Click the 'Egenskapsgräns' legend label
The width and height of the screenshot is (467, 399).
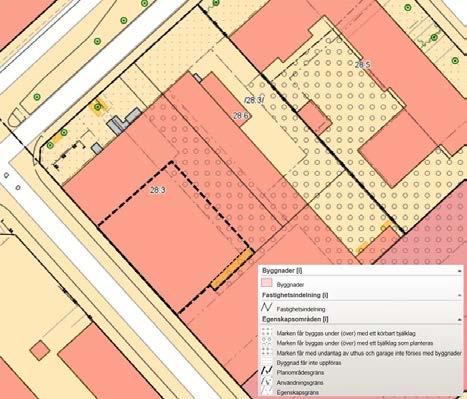tap(298, 392)
